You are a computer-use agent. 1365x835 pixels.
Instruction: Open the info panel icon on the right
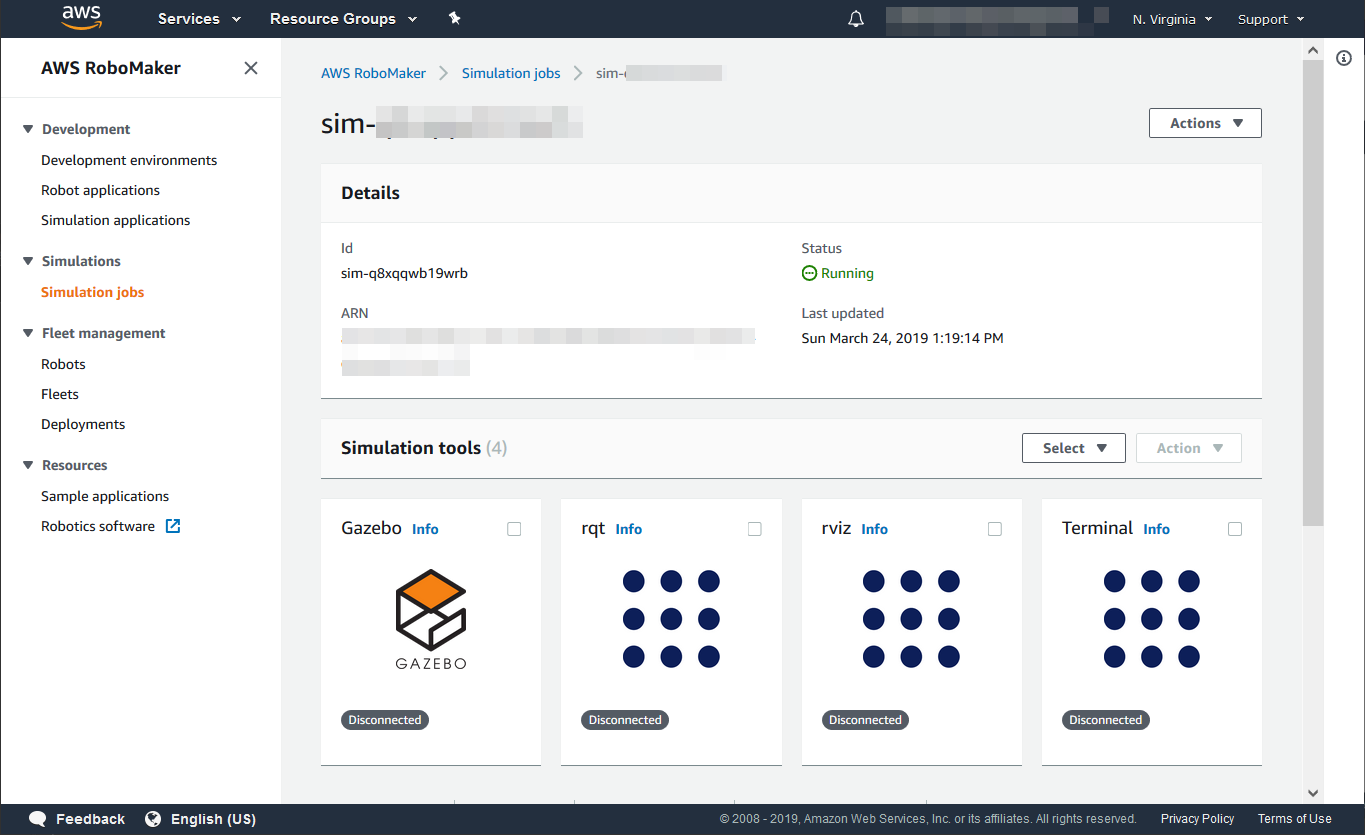point(1344,58)
